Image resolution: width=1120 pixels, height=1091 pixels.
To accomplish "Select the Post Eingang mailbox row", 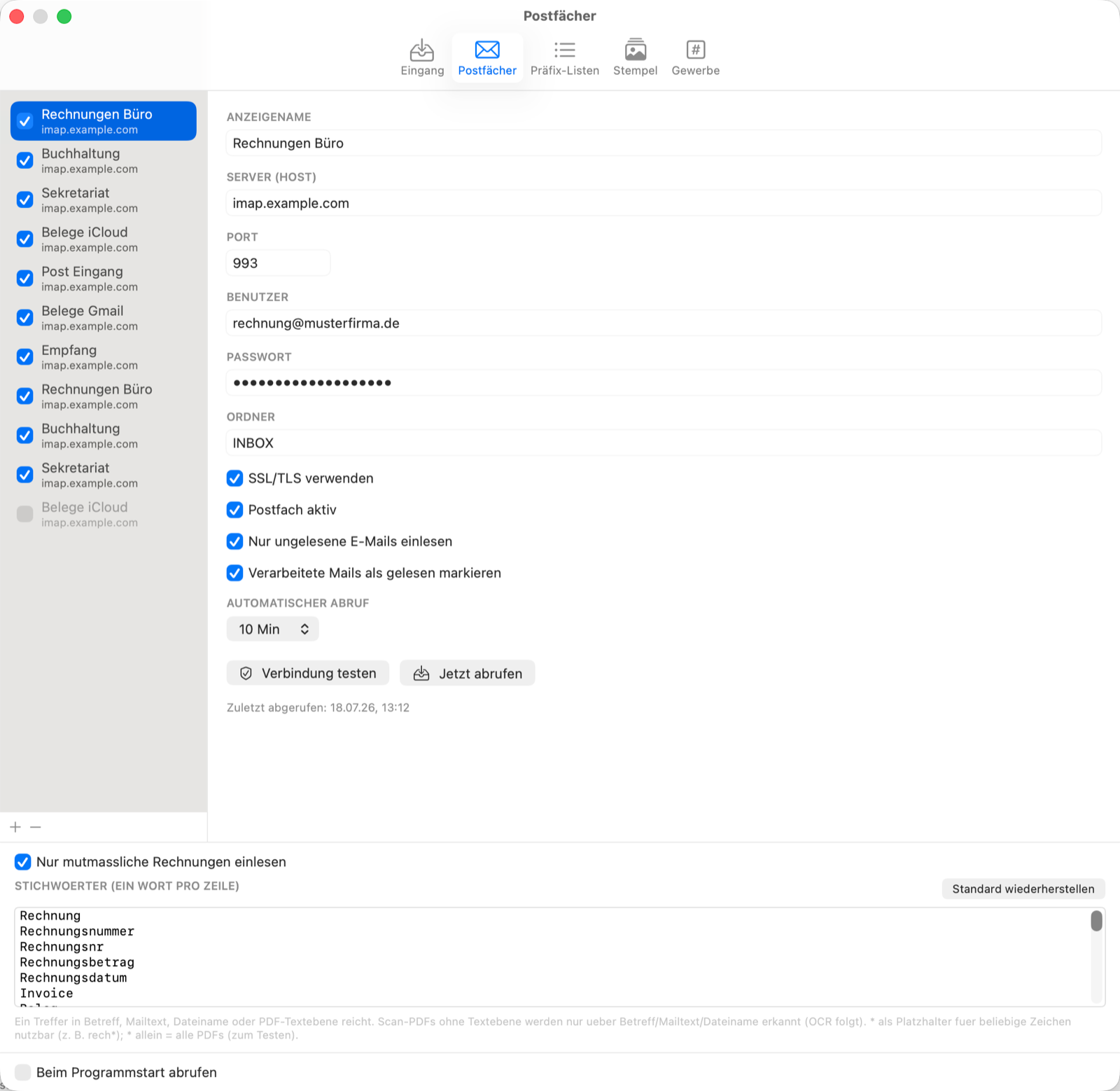I will point(104,278).
